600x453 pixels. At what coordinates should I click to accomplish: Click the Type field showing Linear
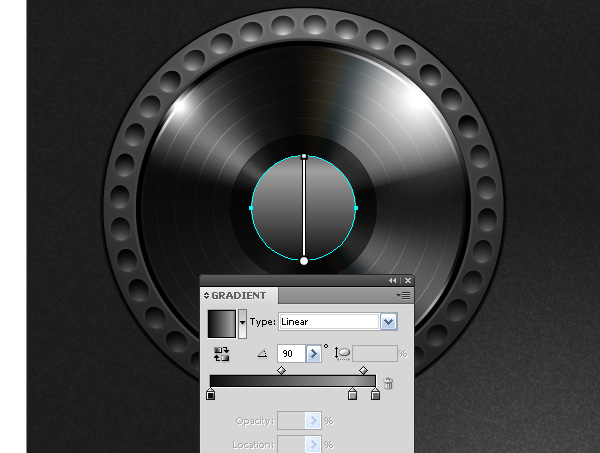coord(329,322)
